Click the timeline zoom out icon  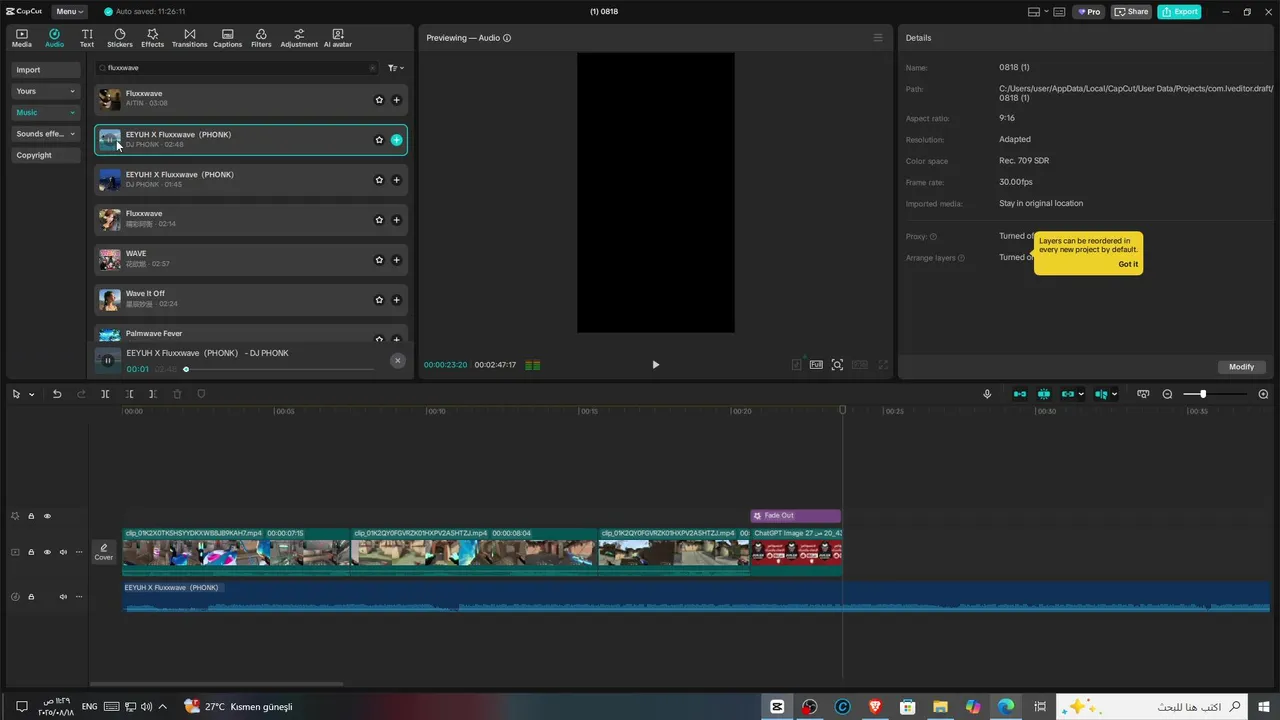point(1167,394)
